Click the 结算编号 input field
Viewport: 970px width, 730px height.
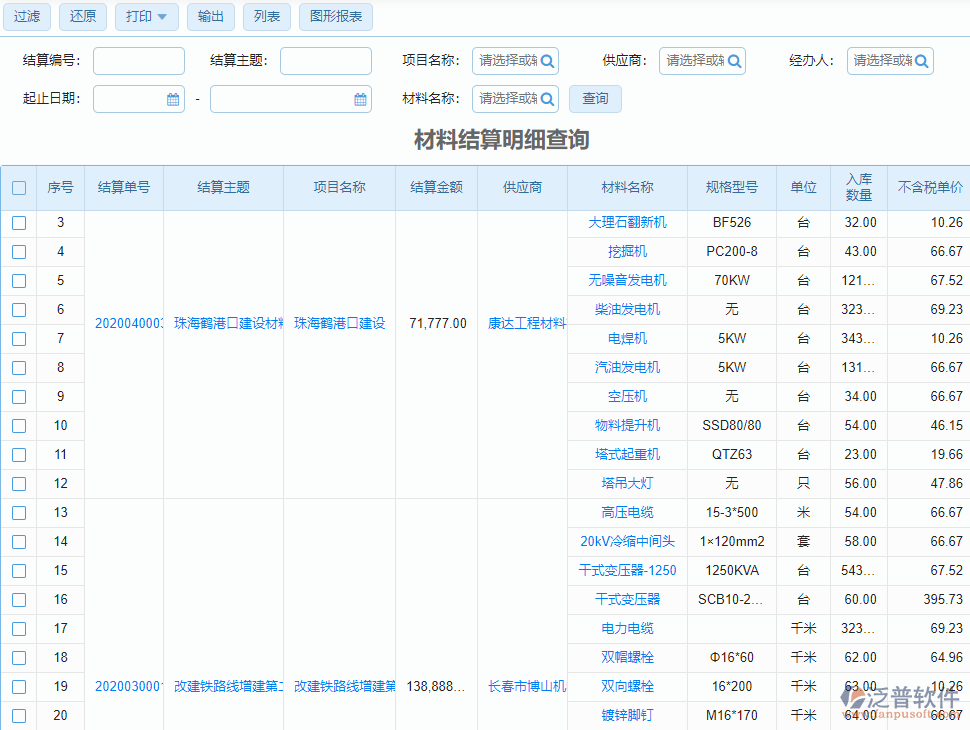coord(139,61)
